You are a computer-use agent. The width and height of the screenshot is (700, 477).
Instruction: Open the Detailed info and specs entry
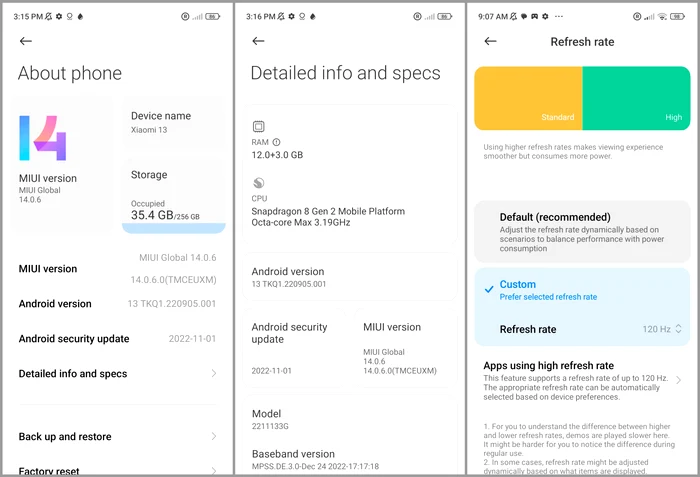(x=117, y=373)
